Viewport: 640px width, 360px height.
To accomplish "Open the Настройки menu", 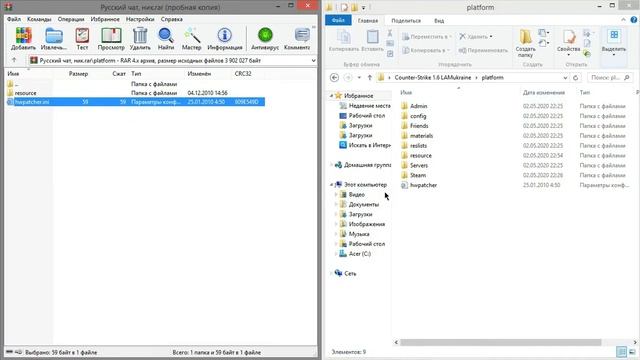I will pyautogui.click(x=140, y=19).
